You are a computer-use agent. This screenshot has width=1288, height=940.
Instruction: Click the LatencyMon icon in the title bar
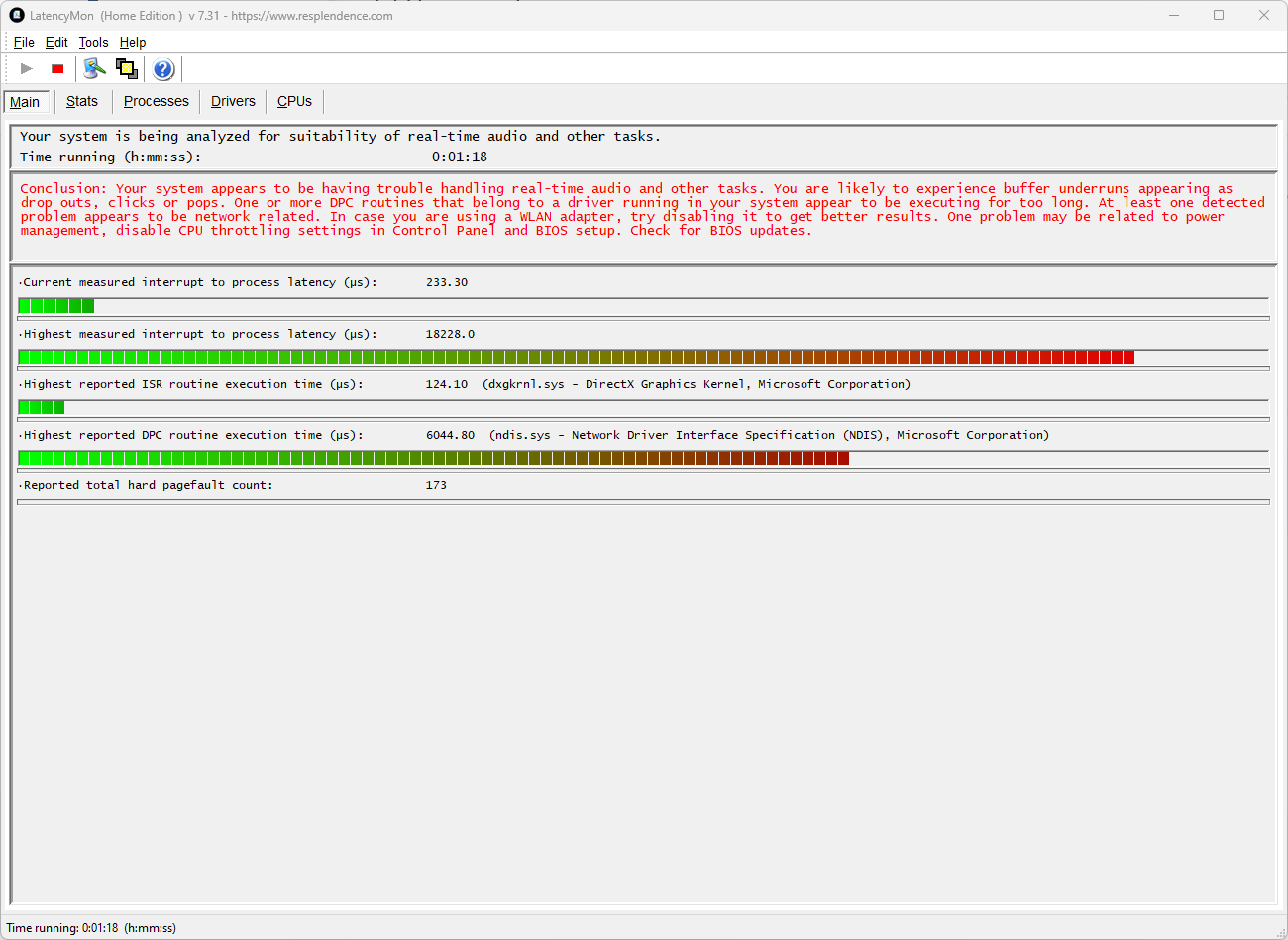pyautogui.click(x=16, y=15)
